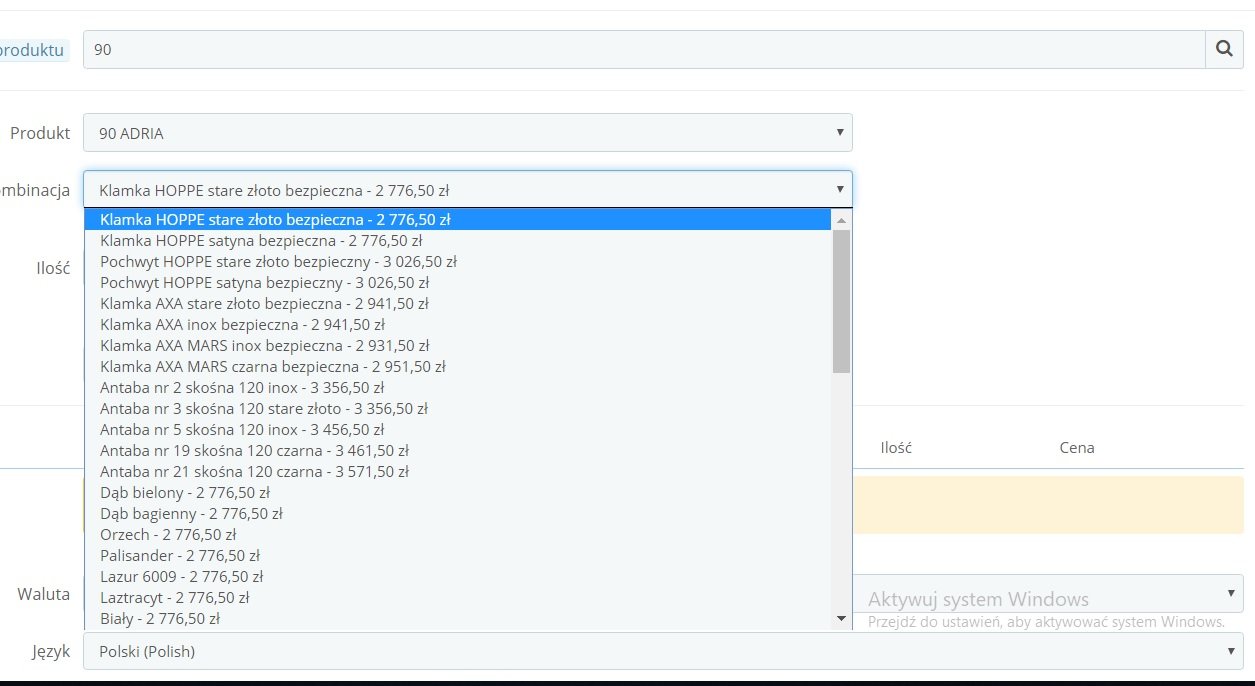The height and width of the screenshot is (686, 1255).
Task: Select Klamka HOPPE stare złoto bezpieczna option
Action: click(x=458, y=219)
